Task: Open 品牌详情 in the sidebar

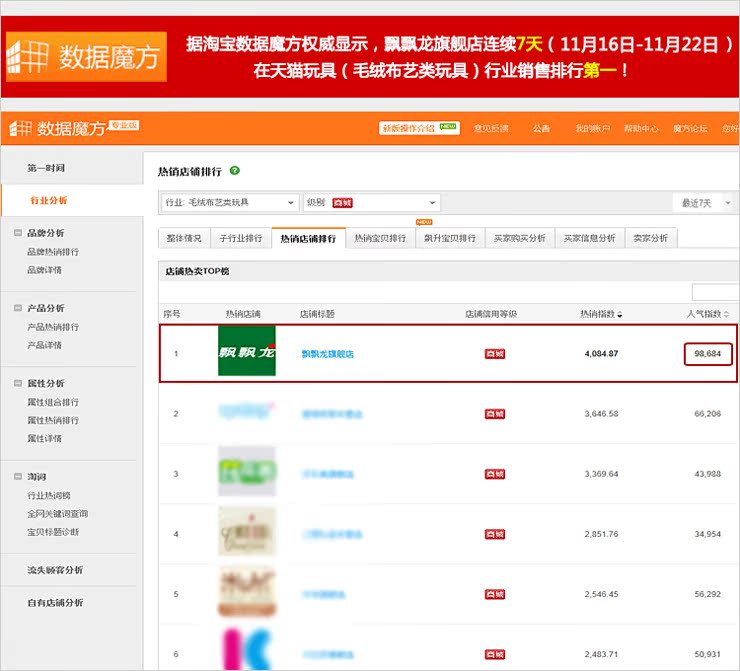Action: [x=44, y=270]
